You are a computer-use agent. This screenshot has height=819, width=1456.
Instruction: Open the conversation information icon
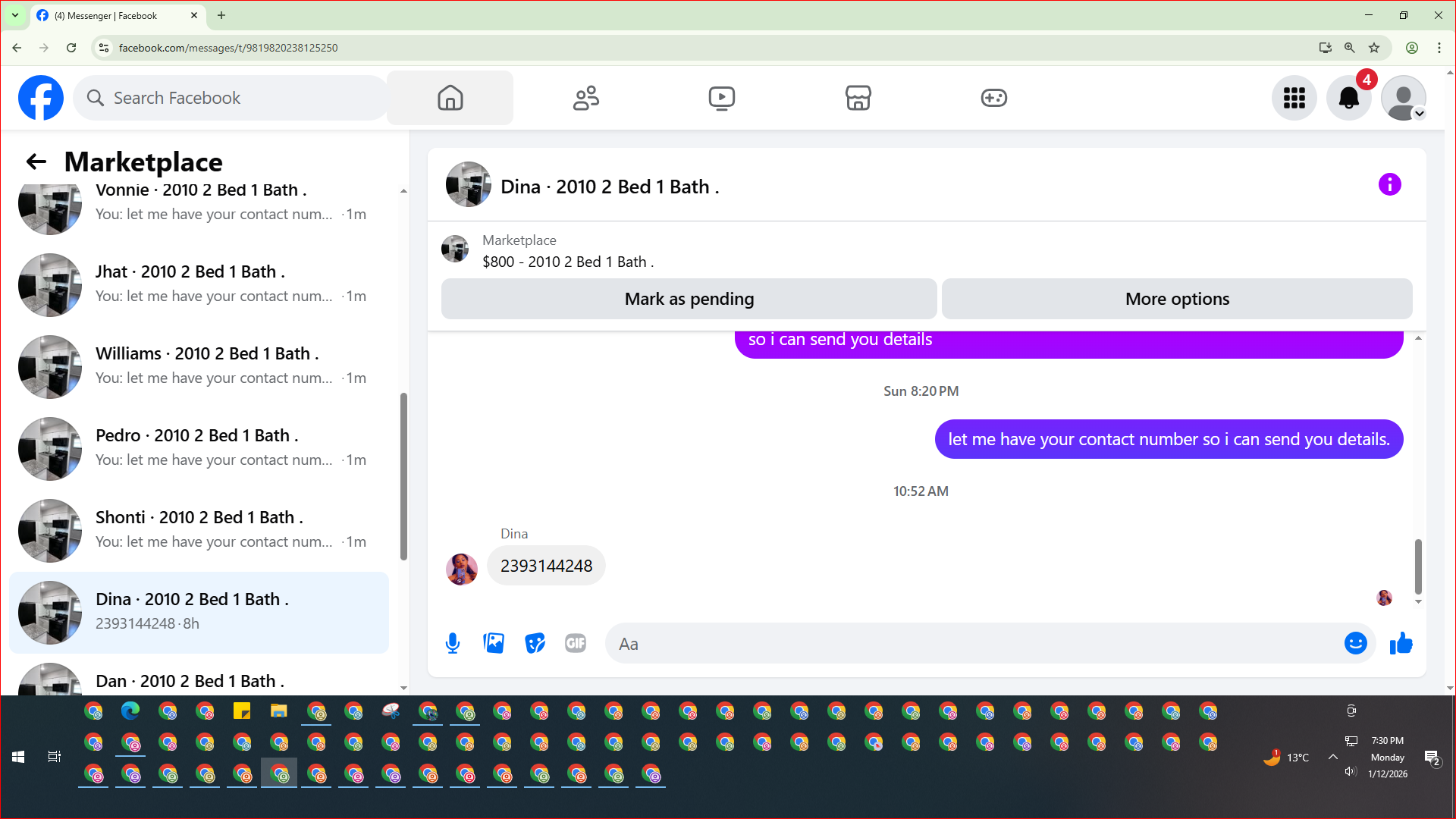(x=1389, y=184)
